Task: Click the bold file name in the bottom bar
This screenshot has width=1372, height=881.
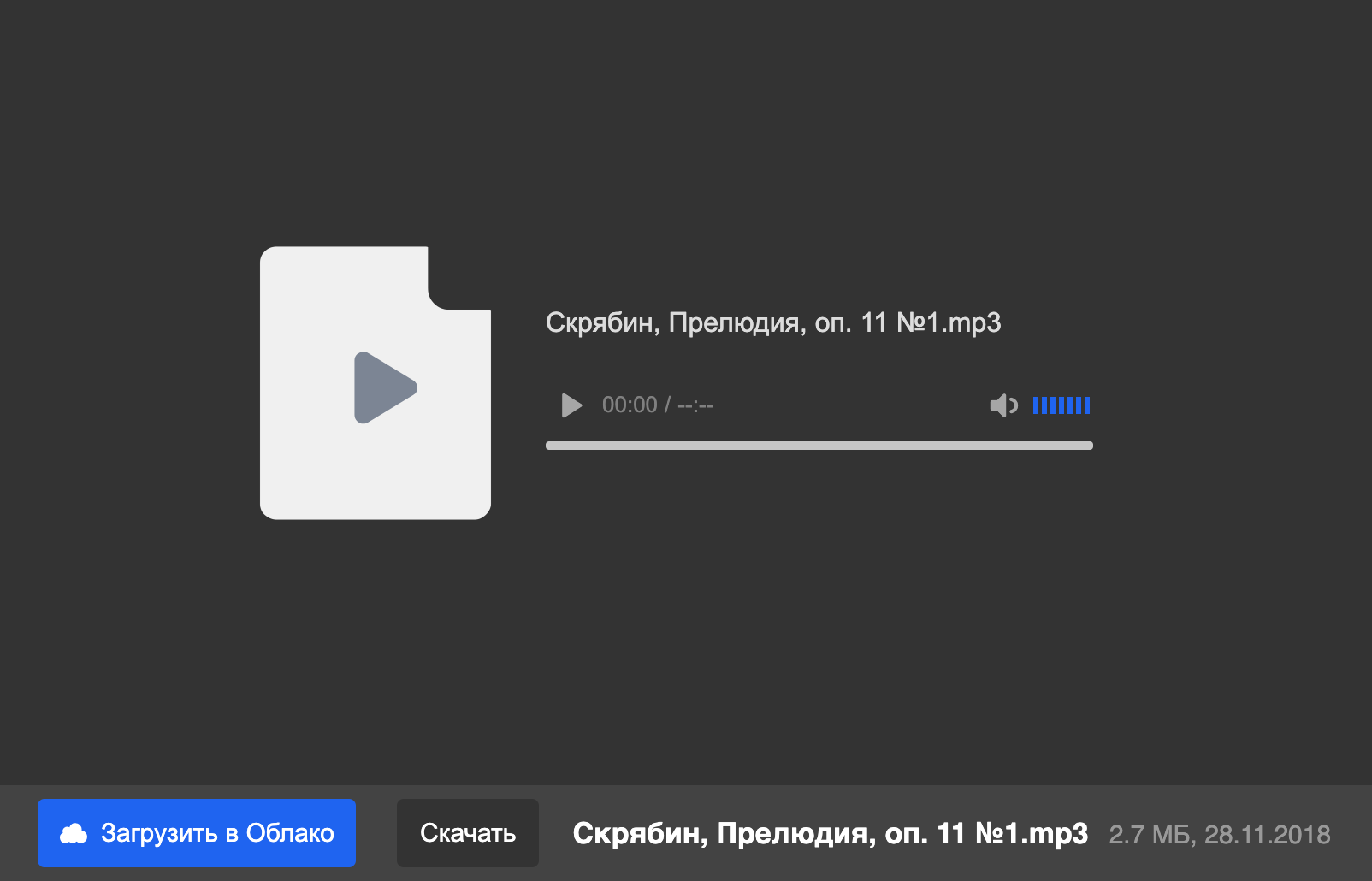Action: pos(831,833)
